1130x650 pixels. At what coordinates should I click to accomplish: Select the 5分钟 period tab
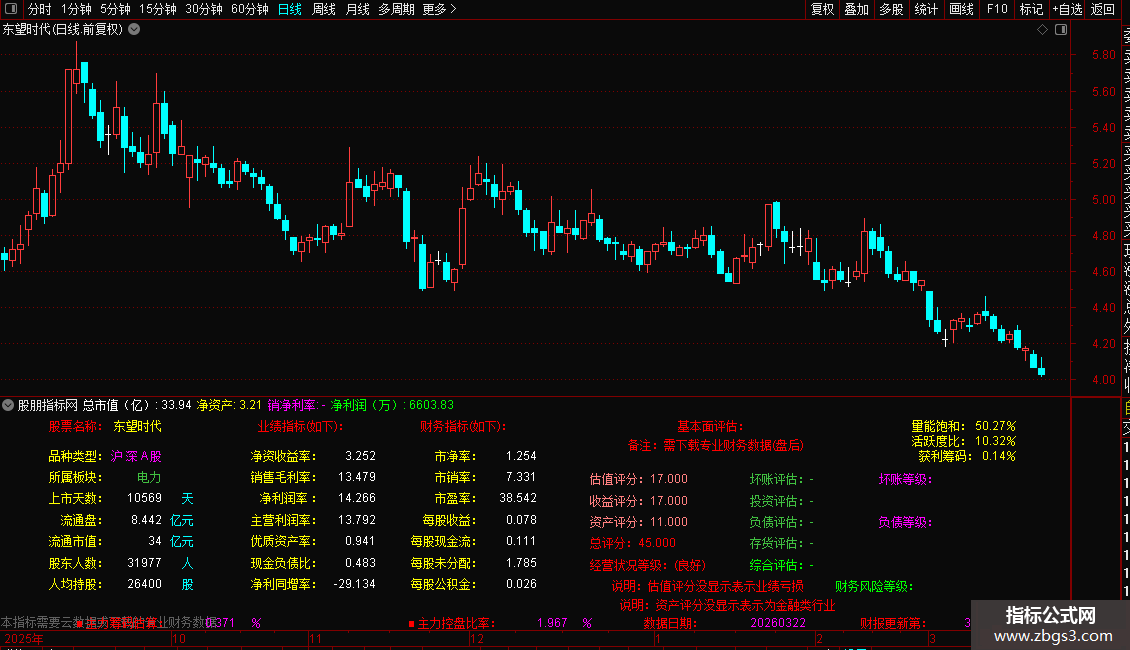115,9
